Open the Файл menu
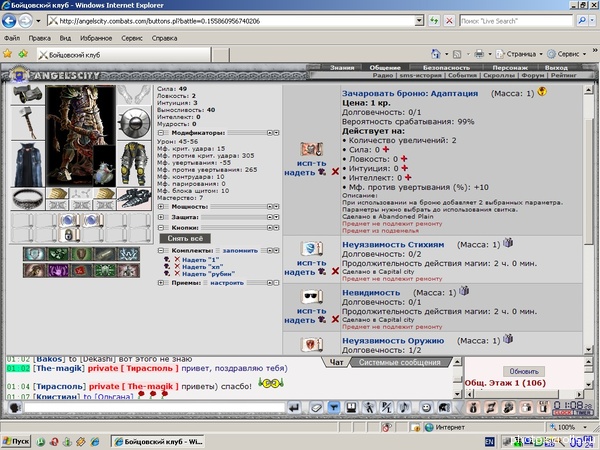The width and height of the screenshot is (600, 450). pos(12,38)
